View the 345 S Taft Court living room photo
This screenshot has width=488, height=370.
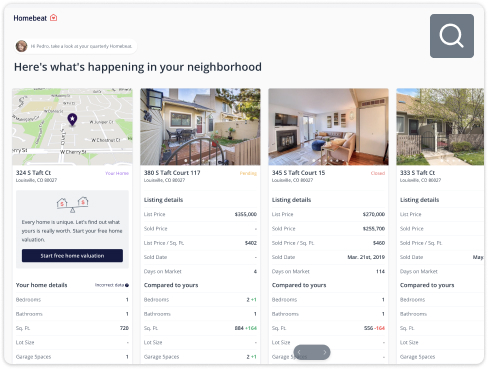point(328,127)
